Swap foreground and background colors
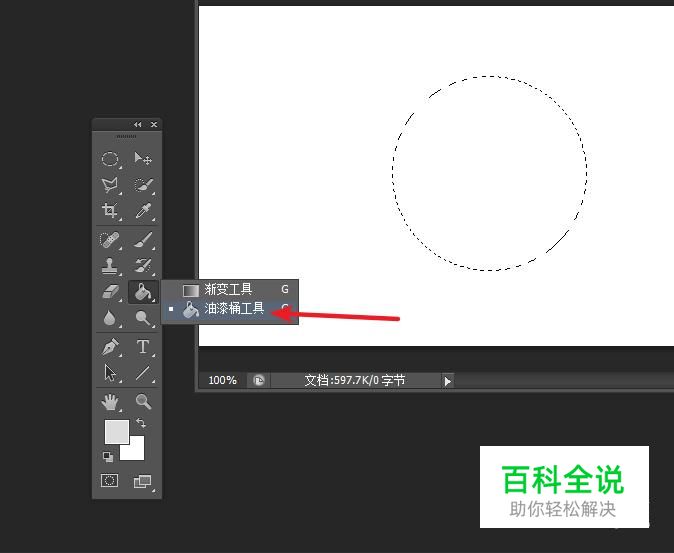 (141, 423)
